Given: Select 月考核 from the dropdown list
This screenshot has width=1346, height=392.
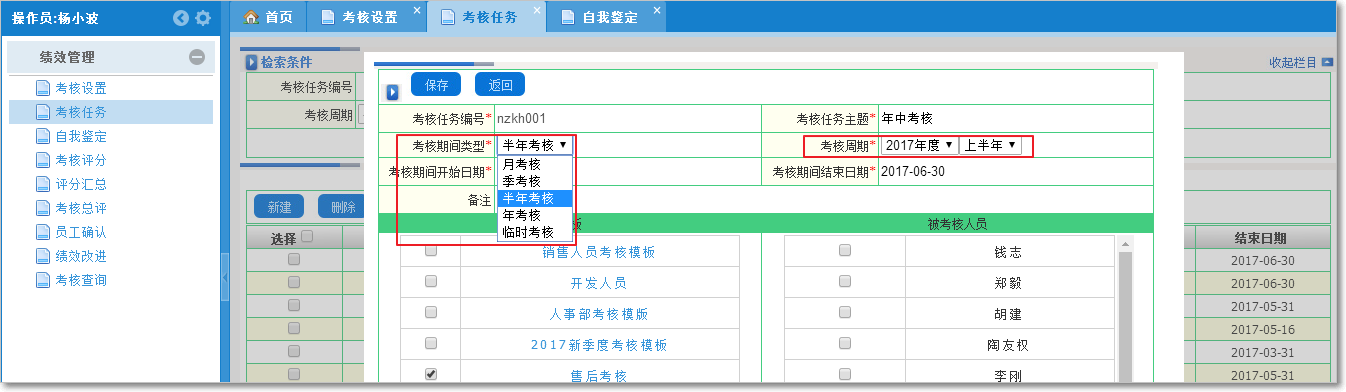Looking at the screenshot, I should (x=535, y=164).
